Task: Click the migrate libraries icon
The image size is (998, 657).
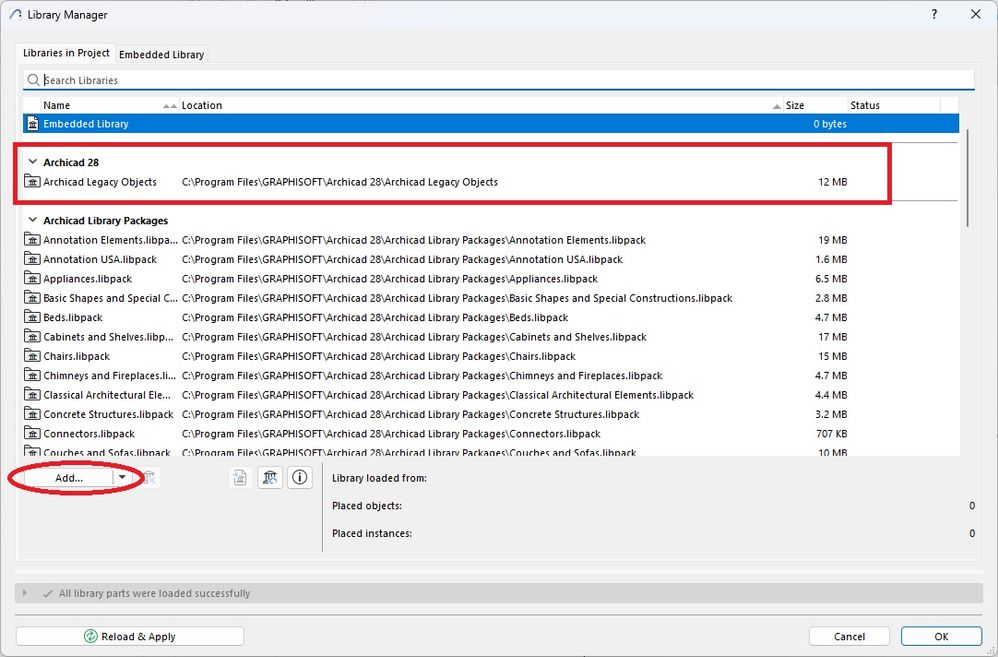Action: (x=270, y=477)
